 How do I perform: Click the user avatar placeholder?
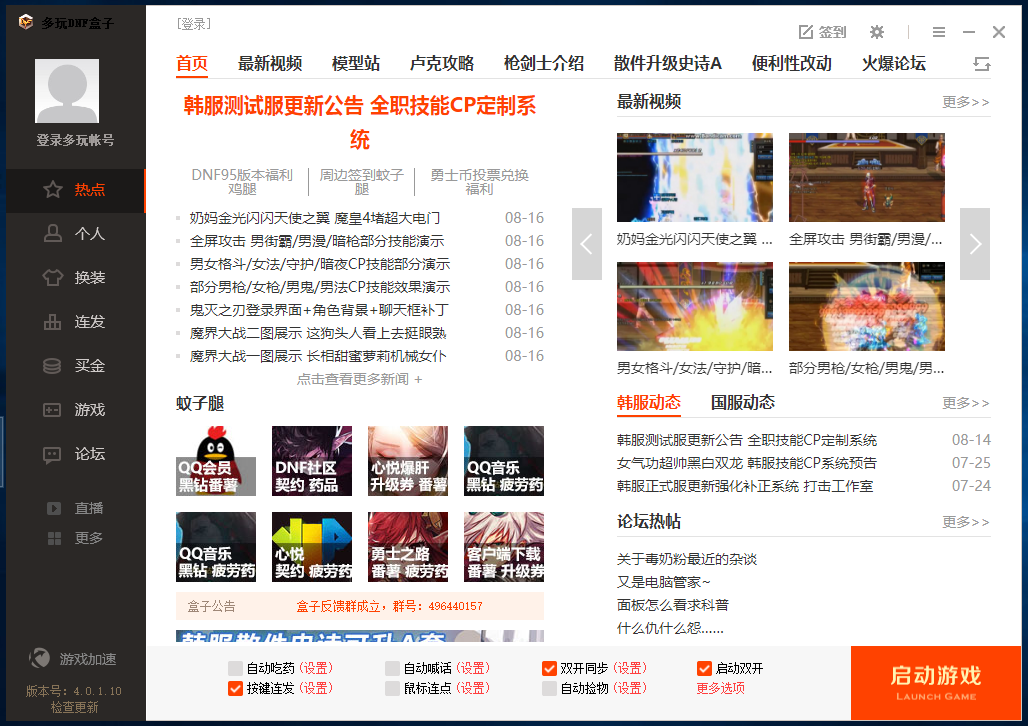67,91
